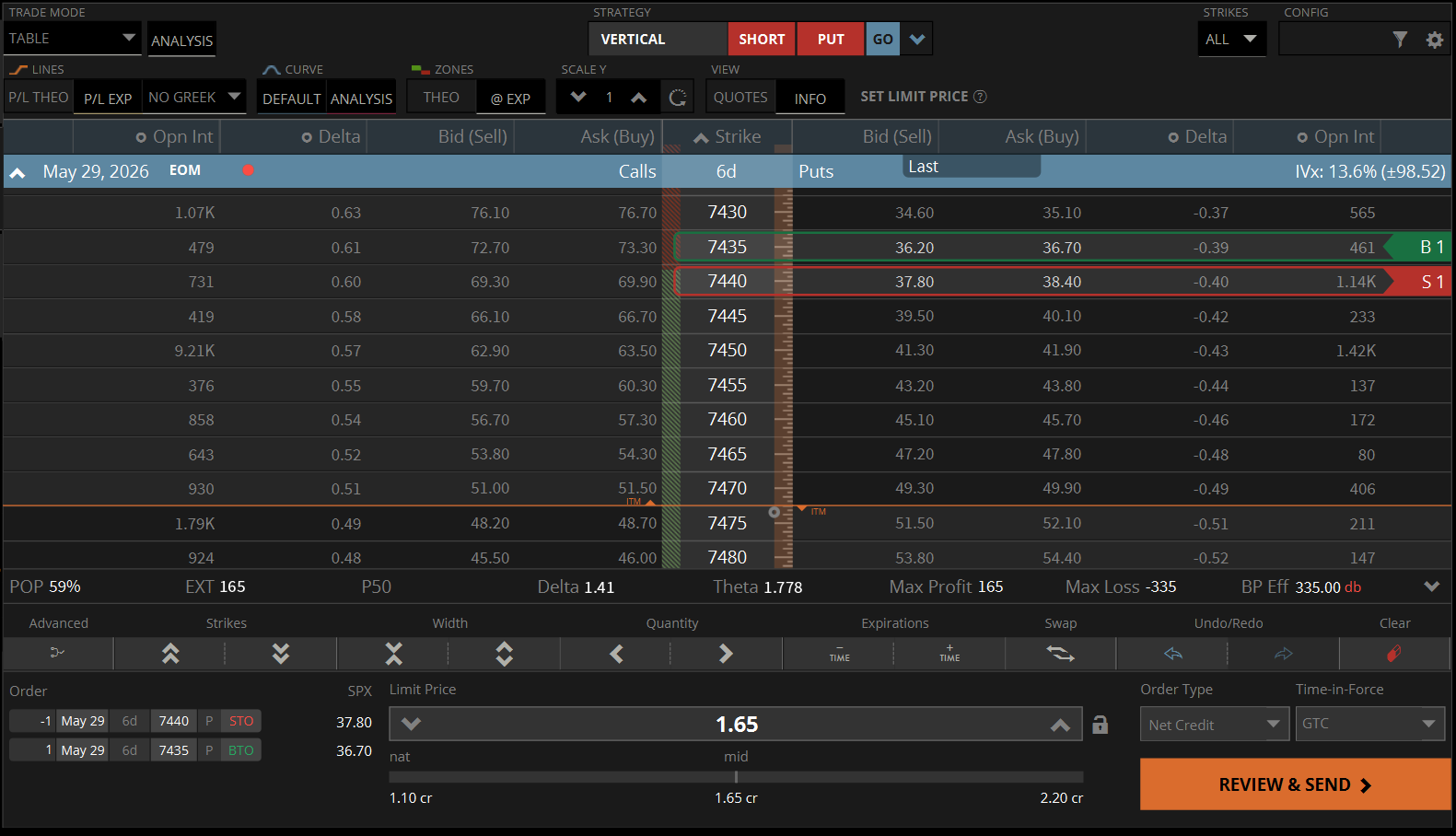Toggle P/L EXP line
Image resolution: width=1456 pixels, height=836 pixels.
108,98
